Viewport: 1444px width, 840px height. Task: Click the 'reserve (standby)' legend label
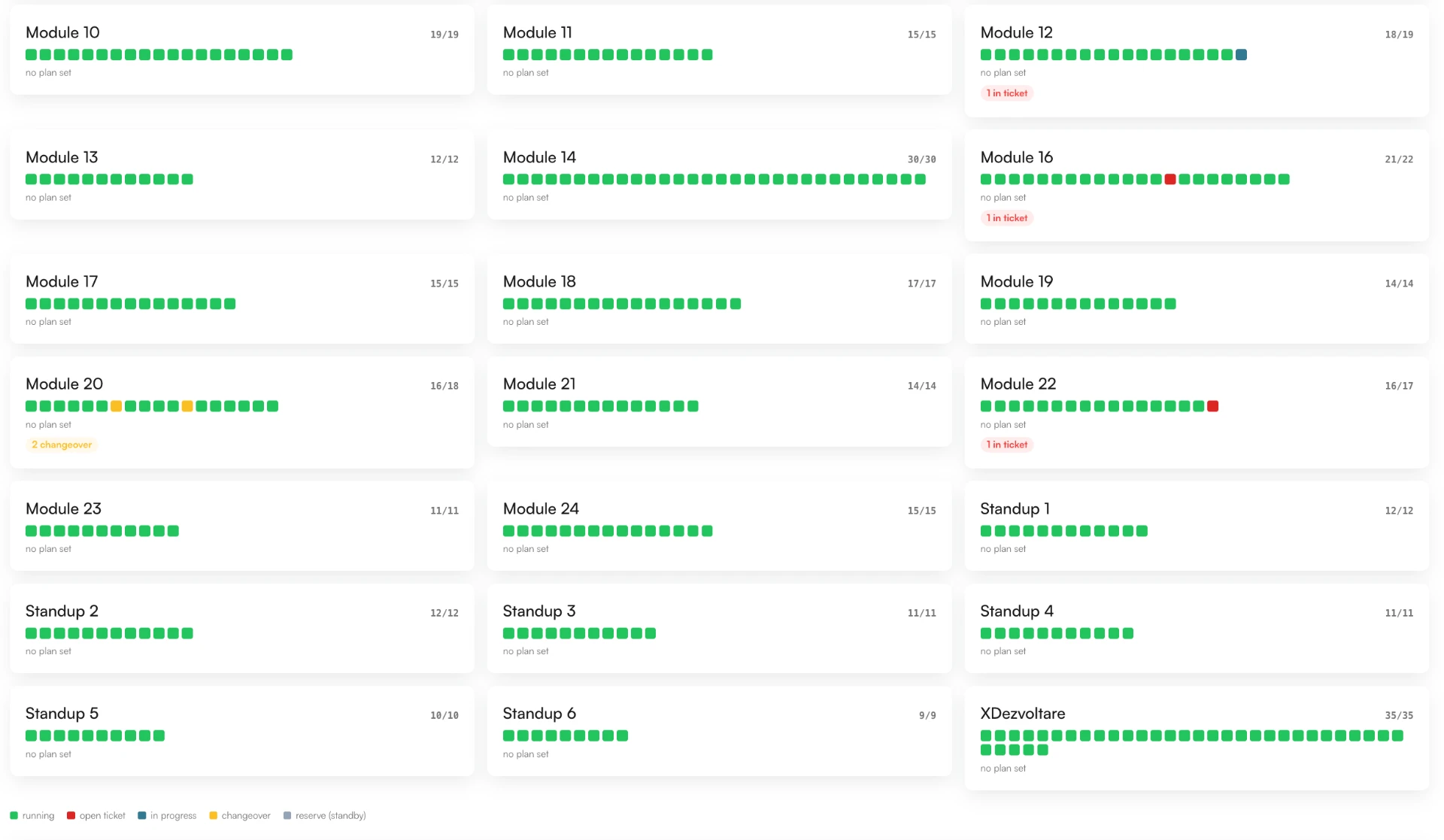point(331,815)
